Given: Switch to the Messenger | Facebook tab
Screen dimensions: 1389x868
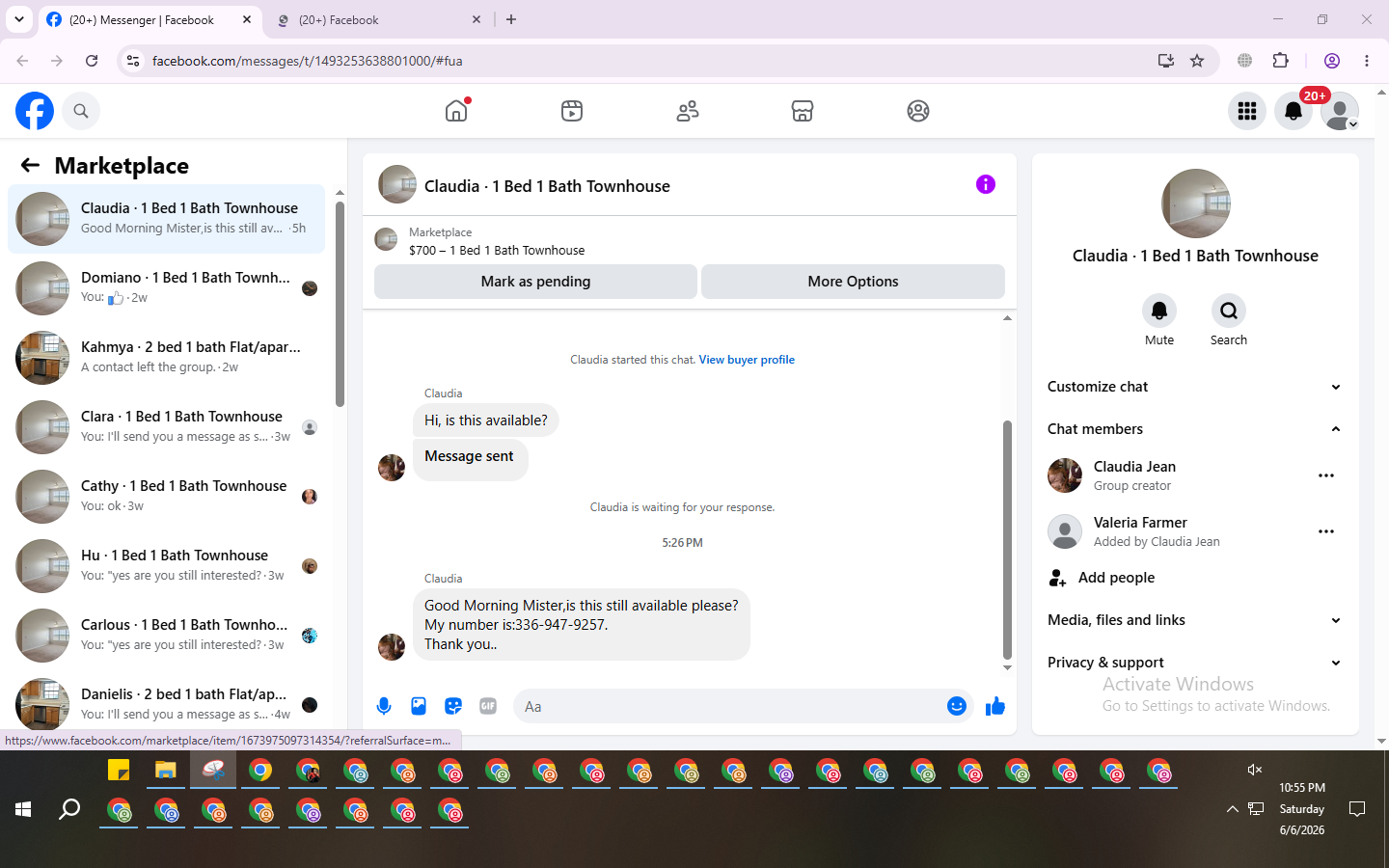Looking at the screenshot, I should [150, 19].
